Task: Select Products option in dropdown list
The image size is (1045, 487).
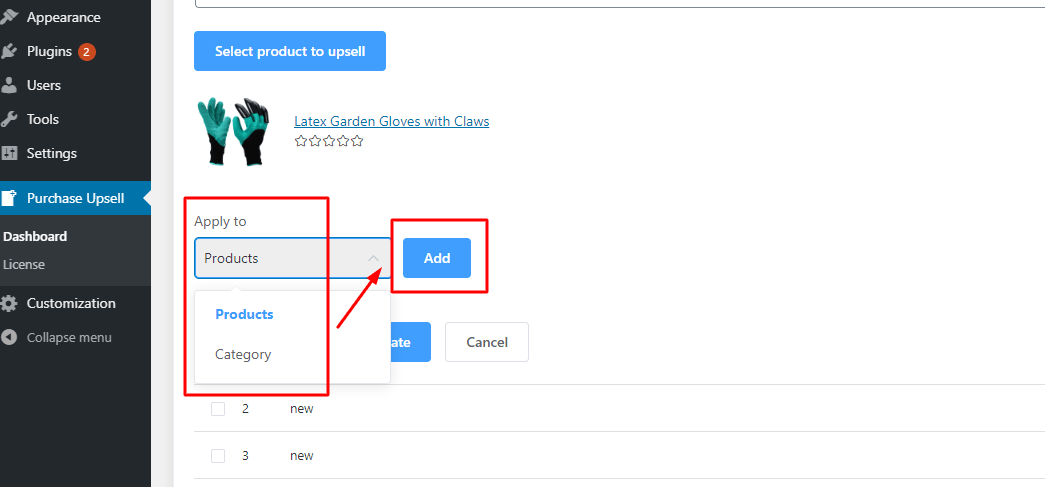Action: tap(244, 314)
